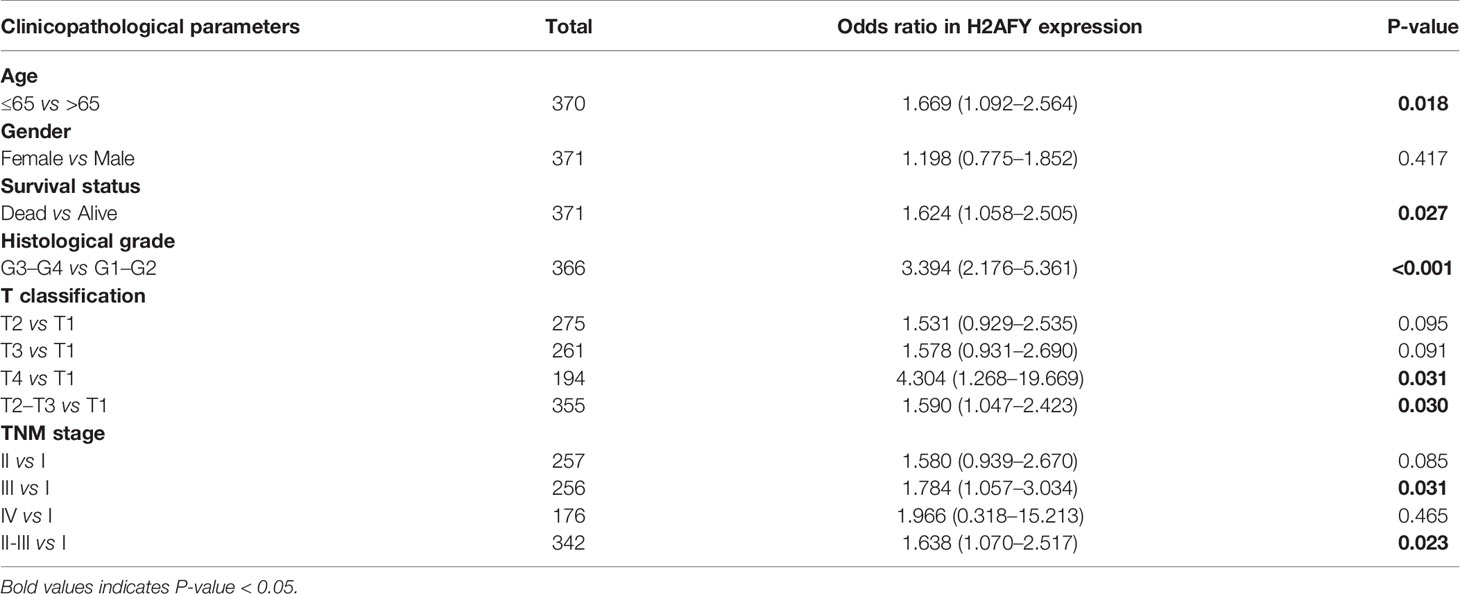Select the odds ratio 4.304 (1.268–19.669) cell
1460x594 pixels.
pyautogui.click(x=989, y=378)
